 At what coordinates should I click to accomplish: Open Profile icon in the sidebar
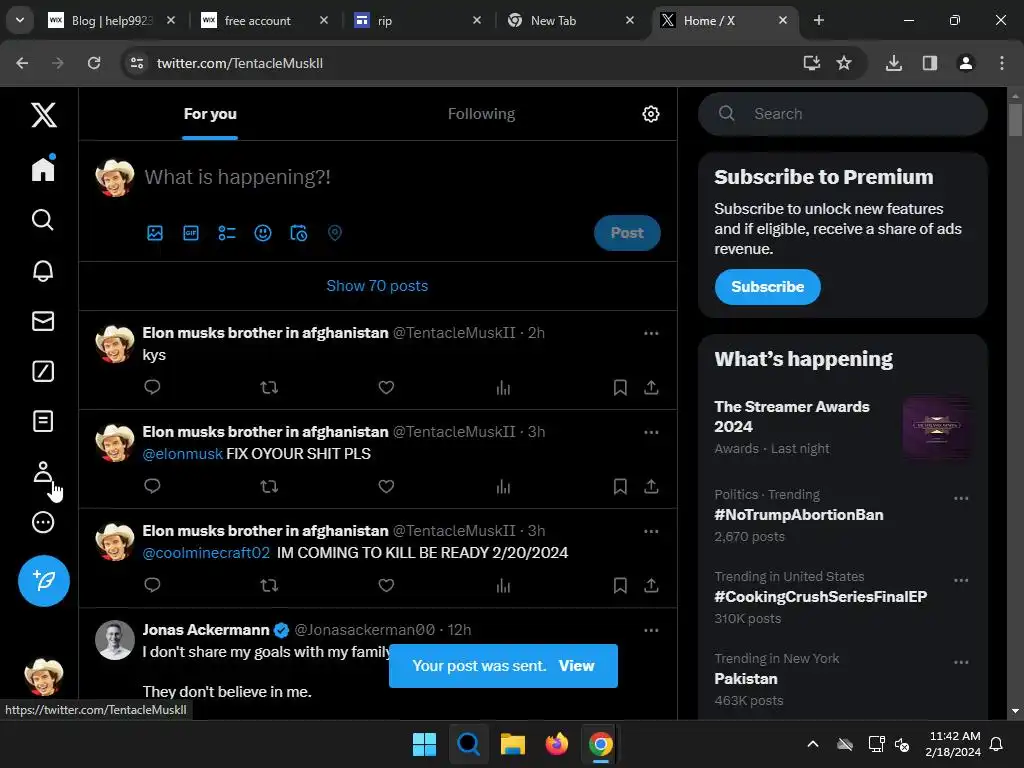click(43, 472)
